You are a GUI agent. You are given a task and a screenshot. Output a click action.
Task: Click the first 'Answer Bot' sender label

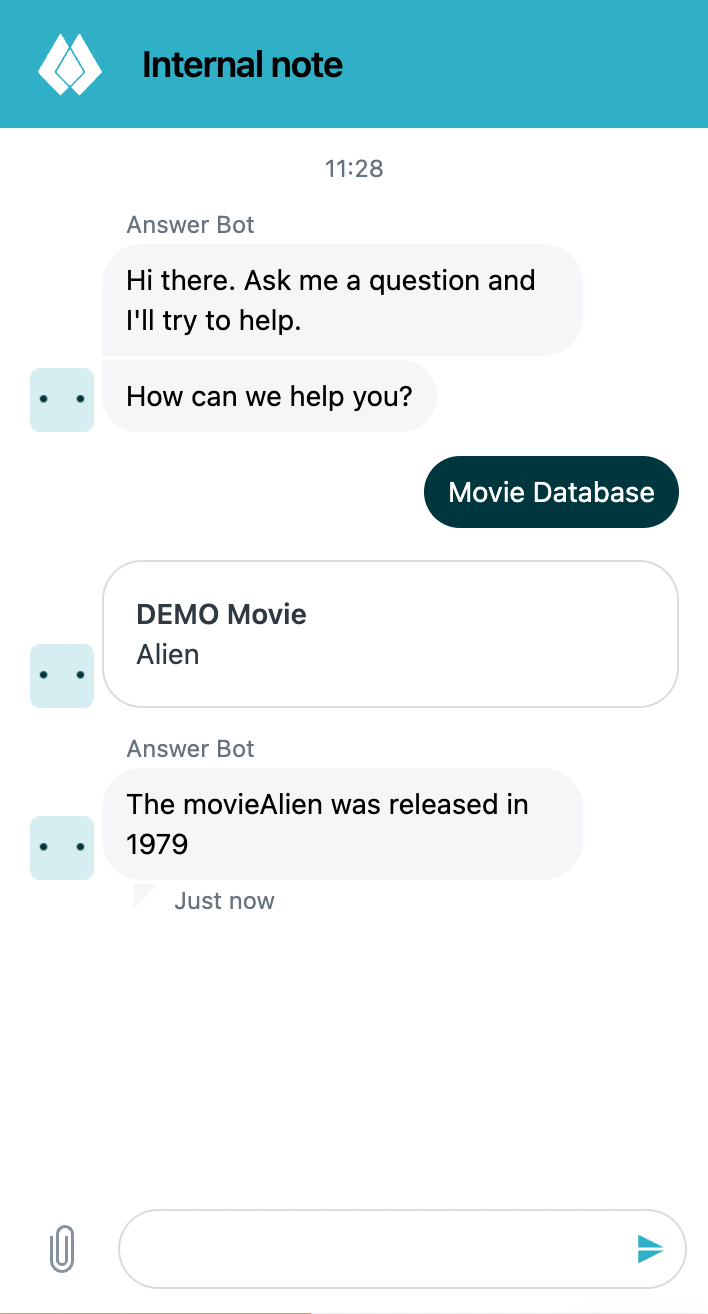click(191, 225)
